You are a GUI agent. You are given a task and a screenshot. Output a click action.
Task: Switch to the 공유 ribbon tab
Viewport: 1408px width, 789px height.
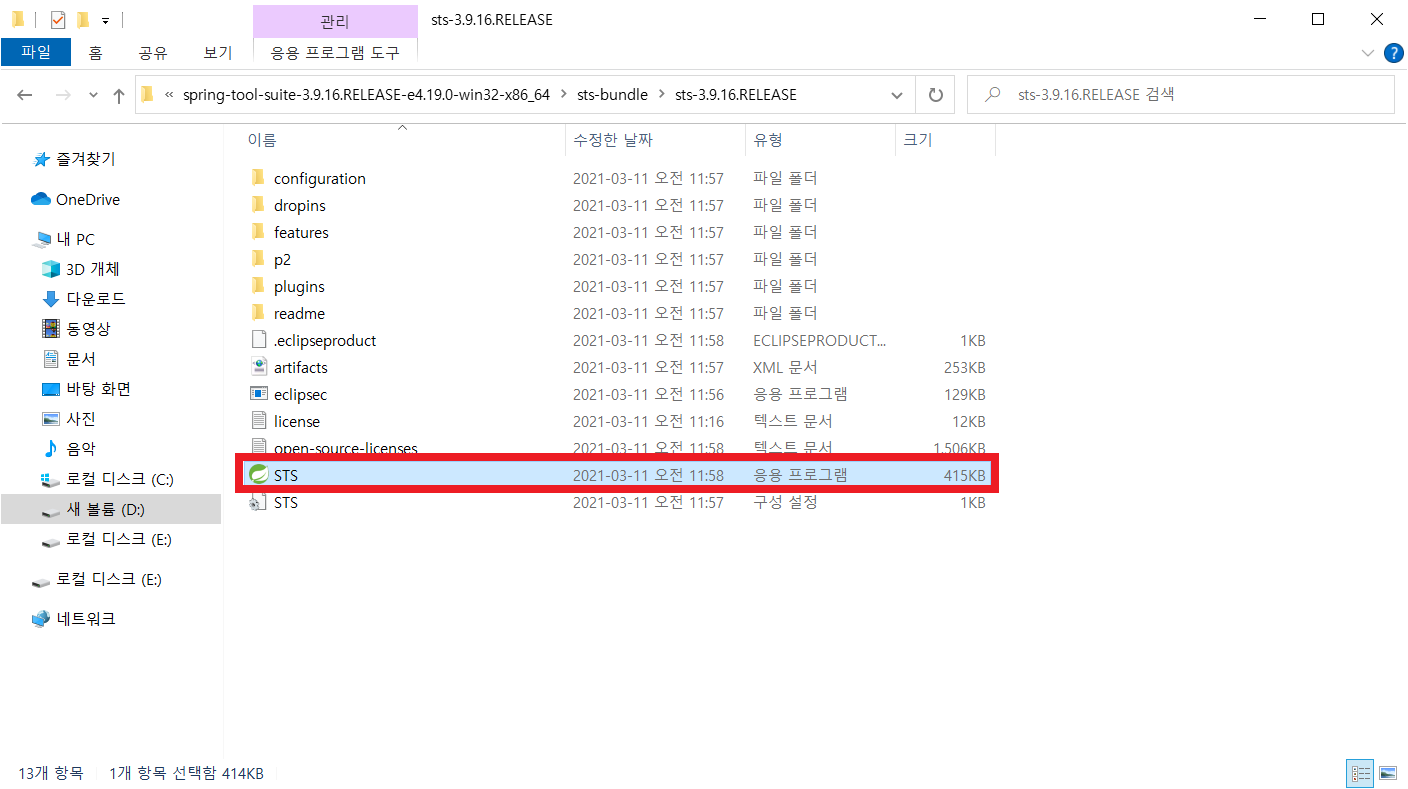[153, 53]
